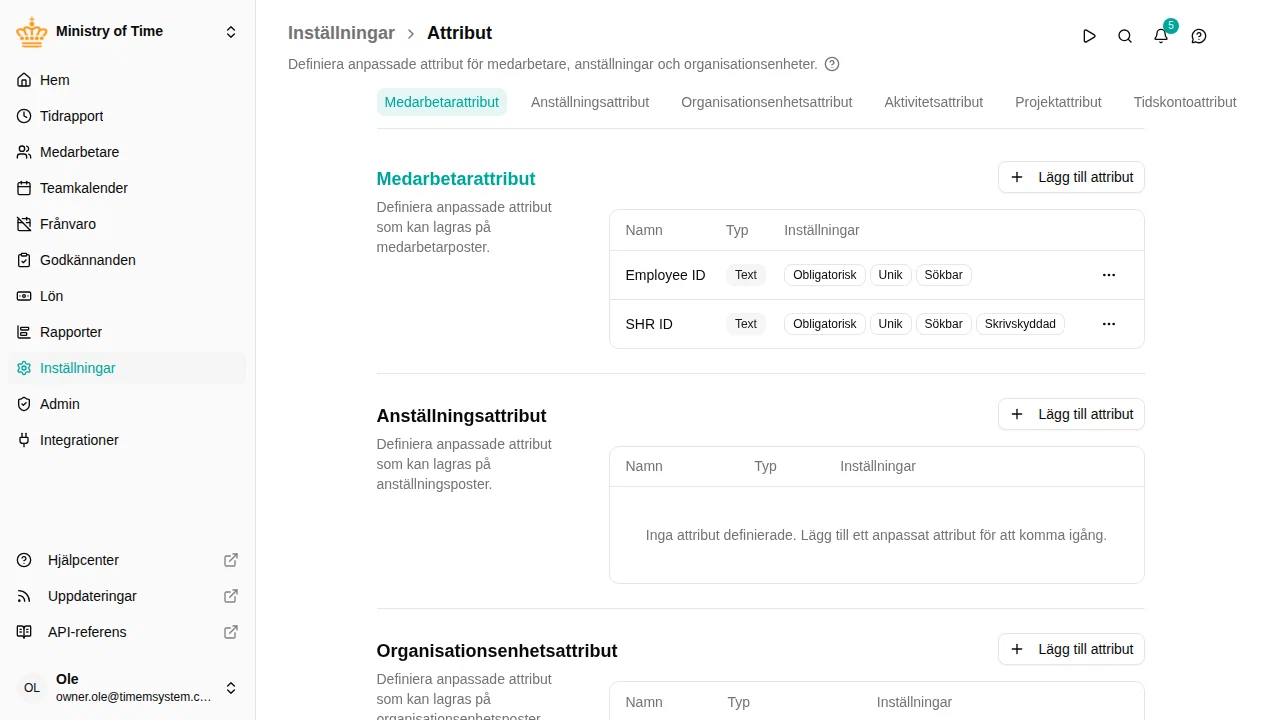This screenshot has width=1280, height=720.
Task: Switch to the Anställningsattribut tab
Action: 590,102
